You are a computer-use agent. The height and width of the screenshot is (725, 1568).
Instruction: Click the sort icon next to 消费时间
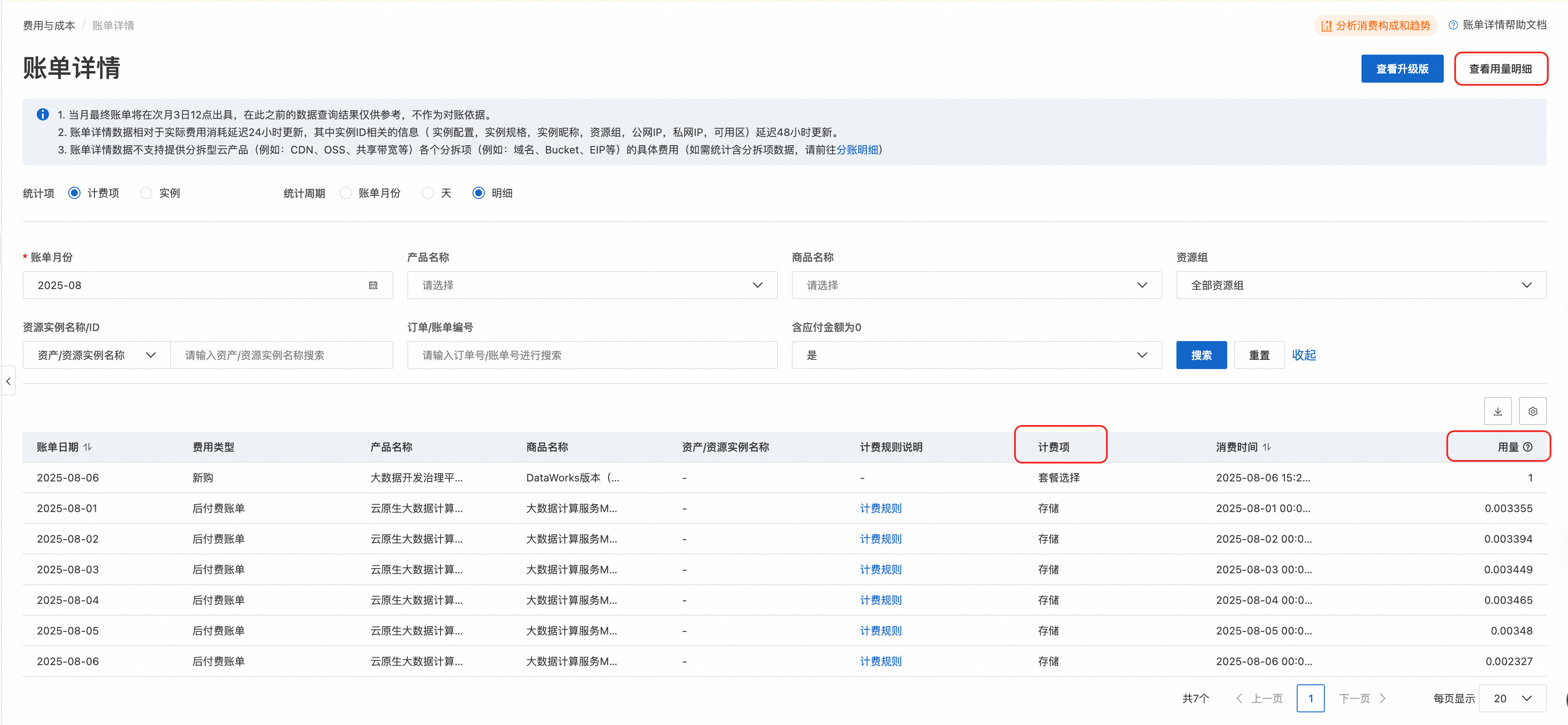click(1267, 447)
